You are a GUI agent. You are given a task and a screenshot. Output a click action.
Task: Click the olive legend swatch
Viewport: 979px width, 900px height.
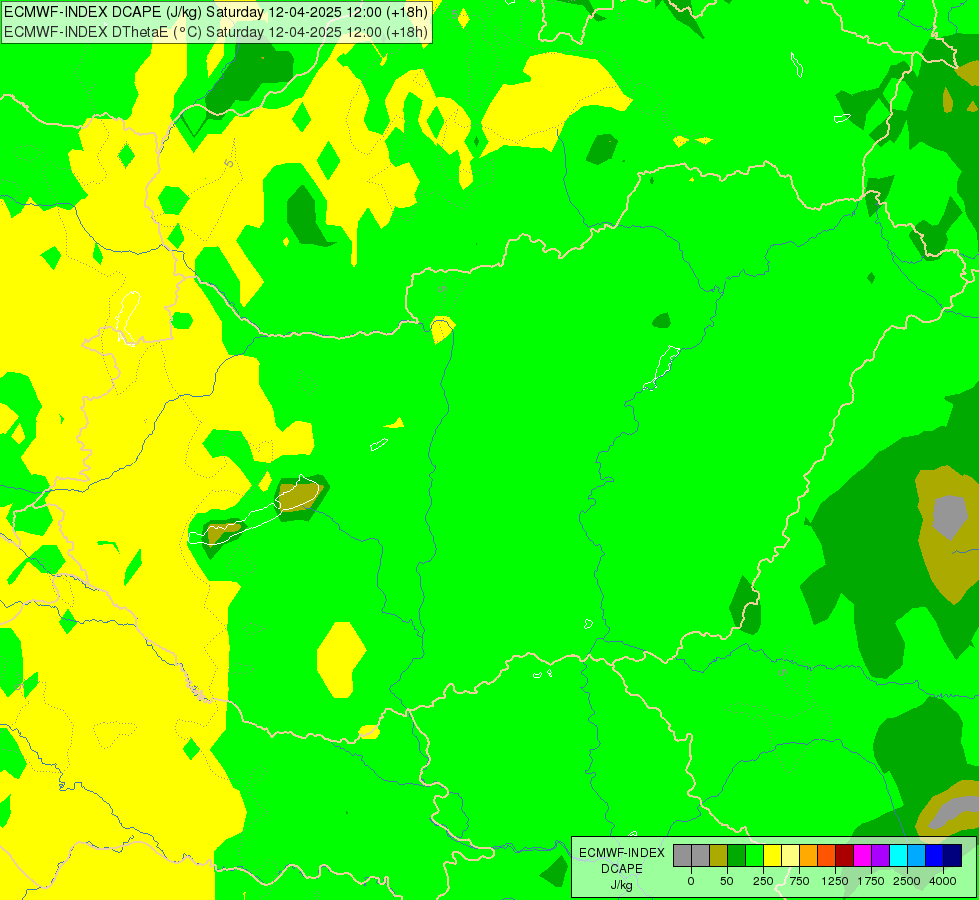[x=718, y=856]
